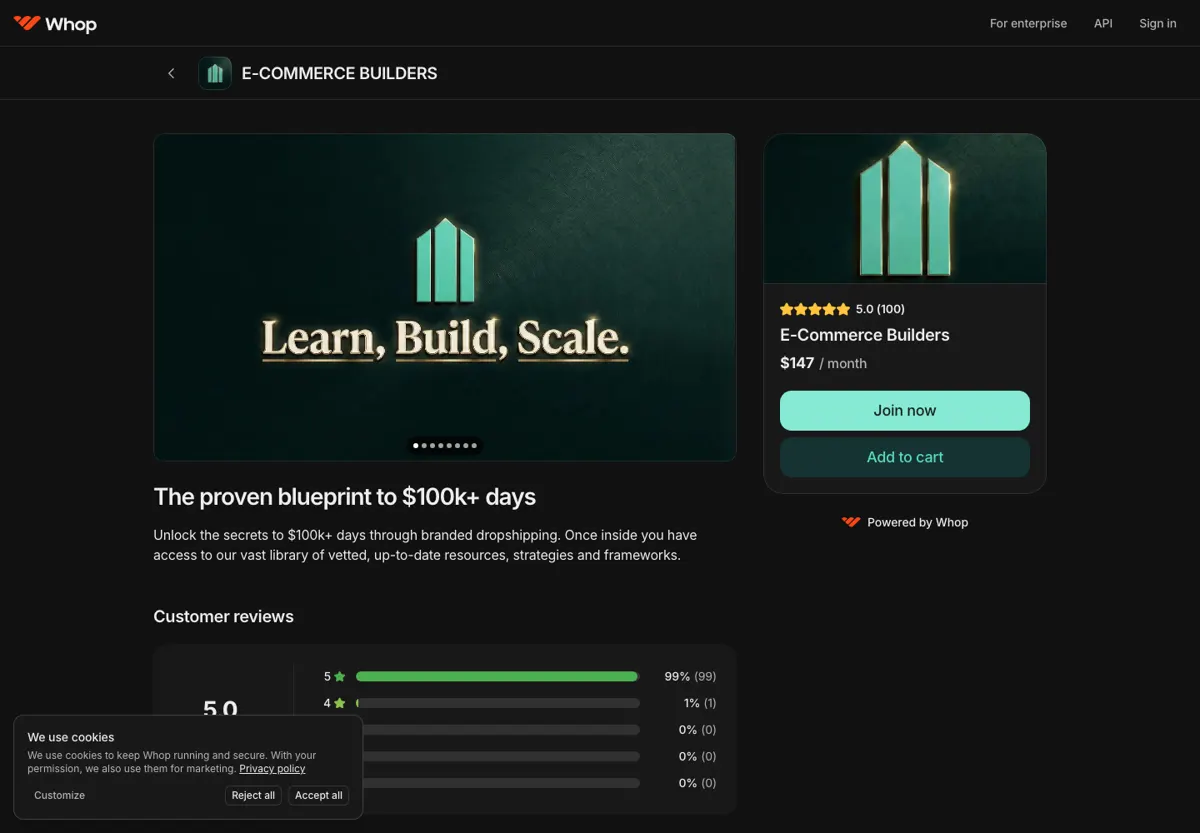
Task: Click the green star next to 5
Action: click(340, 677)
